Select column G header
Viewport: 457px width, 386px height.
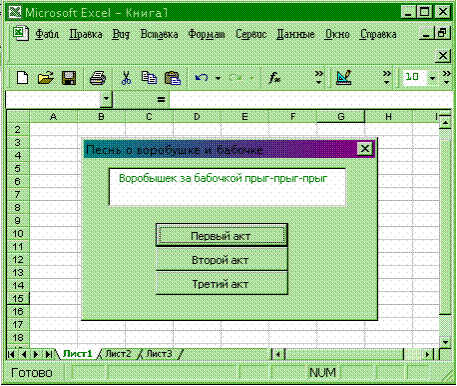[x=341, y=117]
